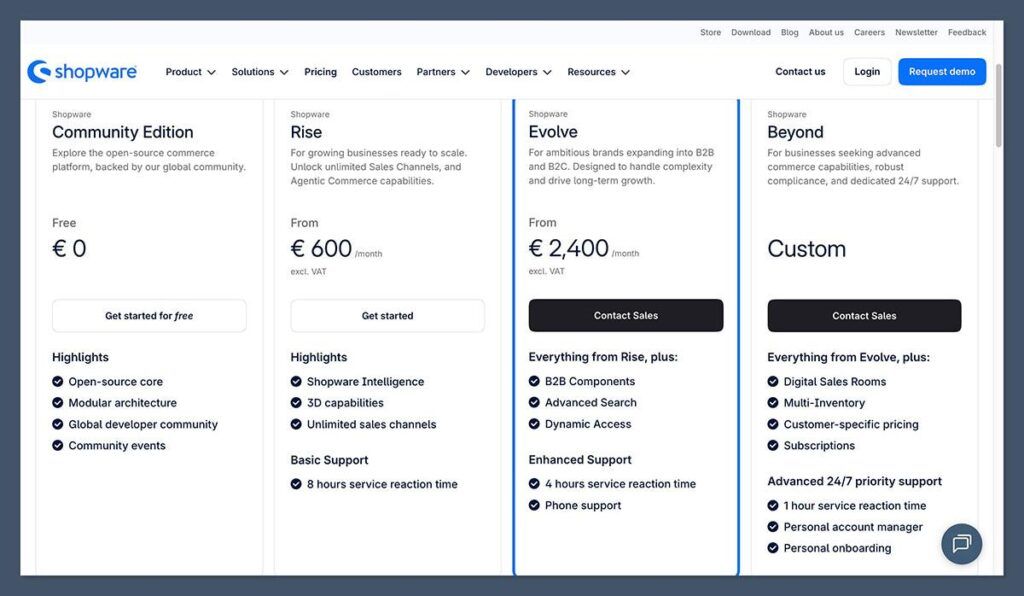This screenshot has width=1024, height=596.
Task: Click the € 0 price
Action: (x=69, y=249)
